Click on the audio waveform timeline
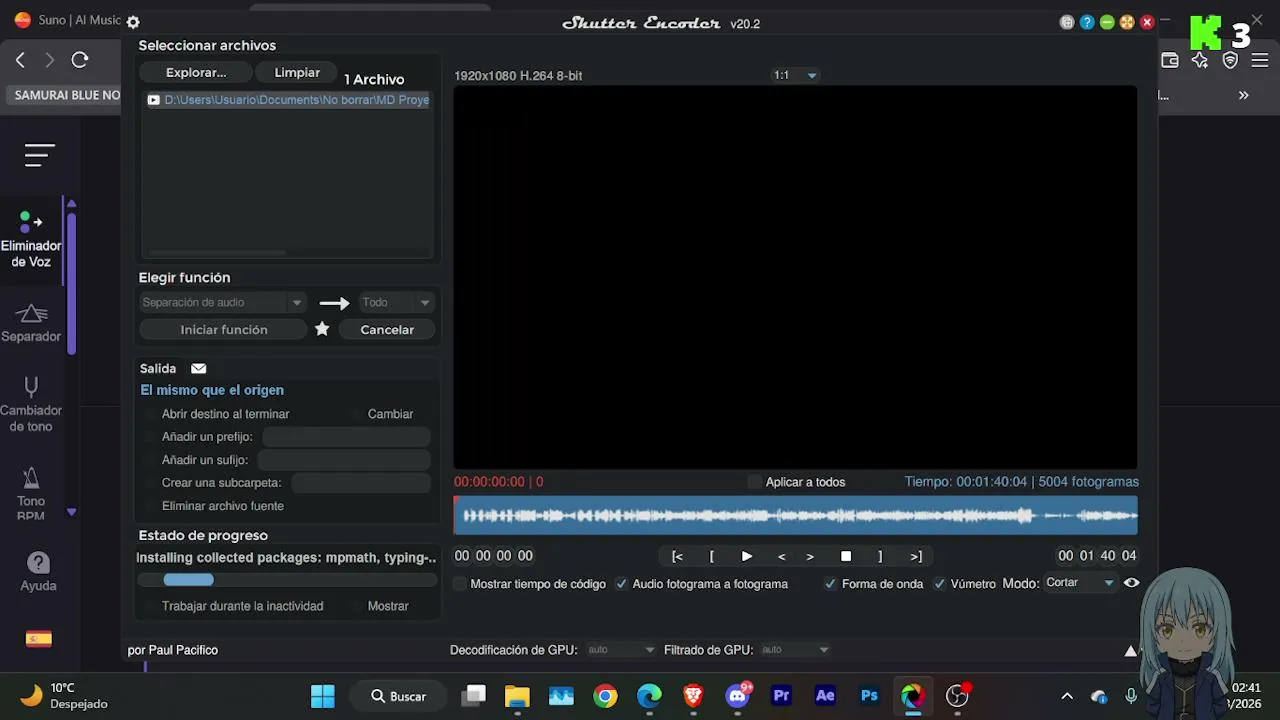Image resolution: width=1280 pixels, height=720 pixels. (x=796, y=516)
